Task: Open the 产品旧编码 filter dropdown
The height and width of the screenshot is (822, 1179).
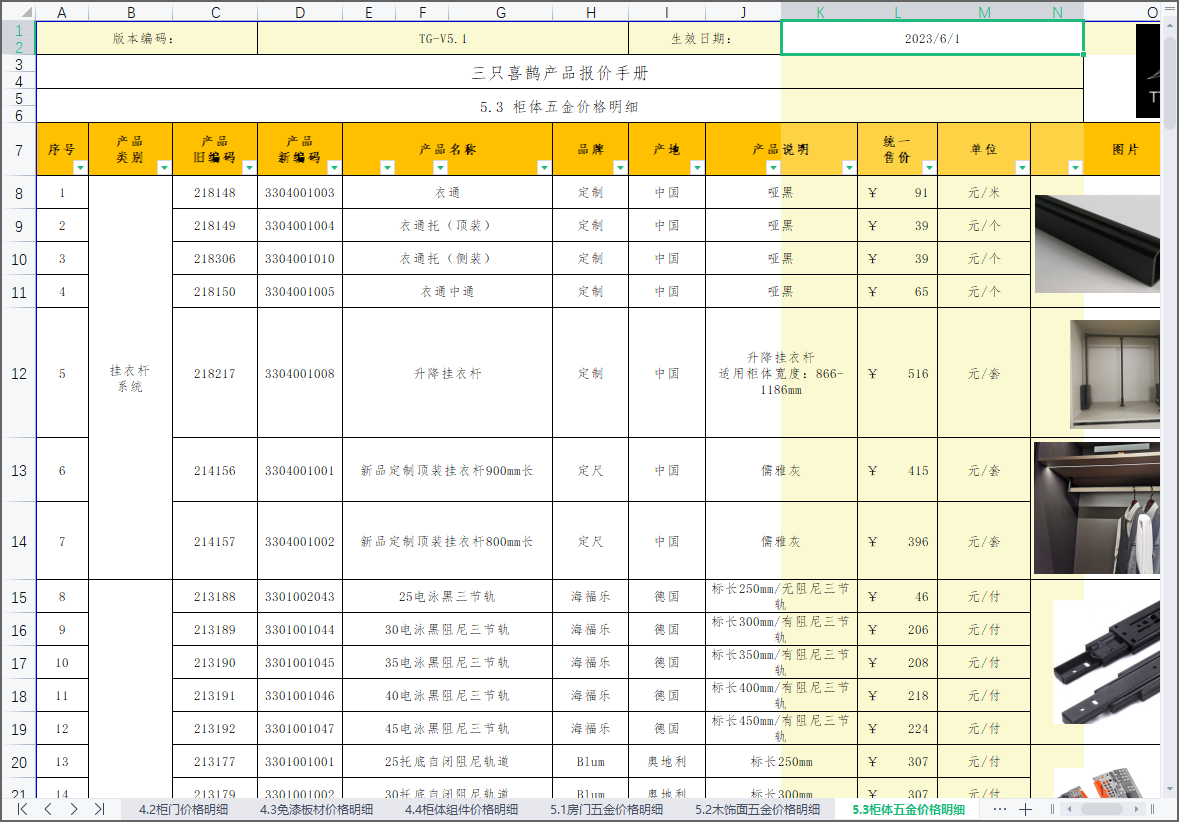Action: coord(249,168)
